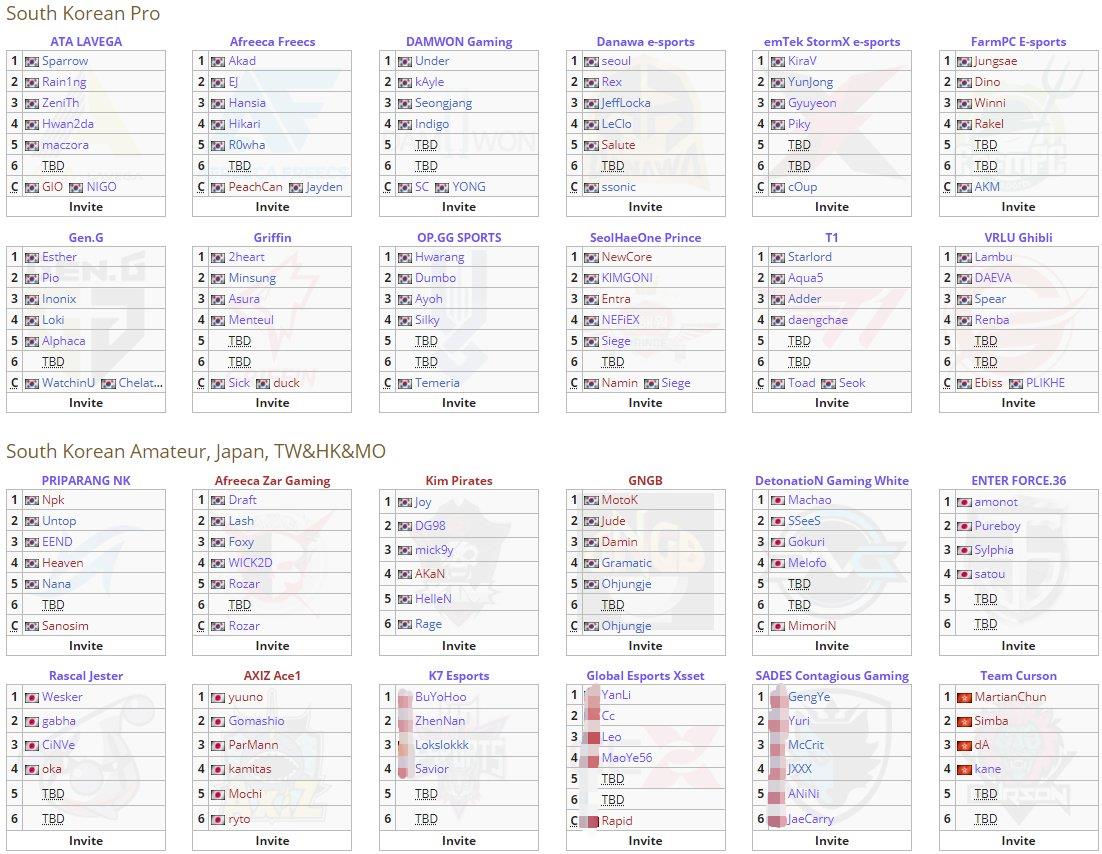
Task: Click the flag next to coach Temeria
Action: tap(404, 383)
